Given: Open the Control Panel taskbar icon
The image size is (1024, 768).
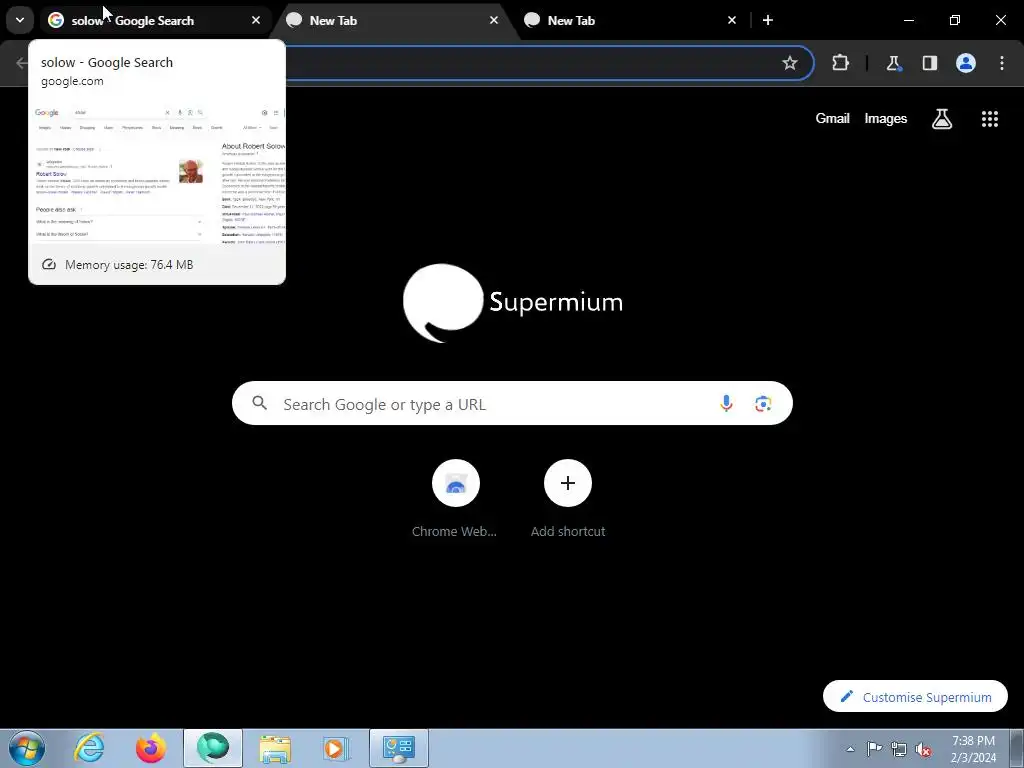Looking at the screenshot, I should [399, 748].
